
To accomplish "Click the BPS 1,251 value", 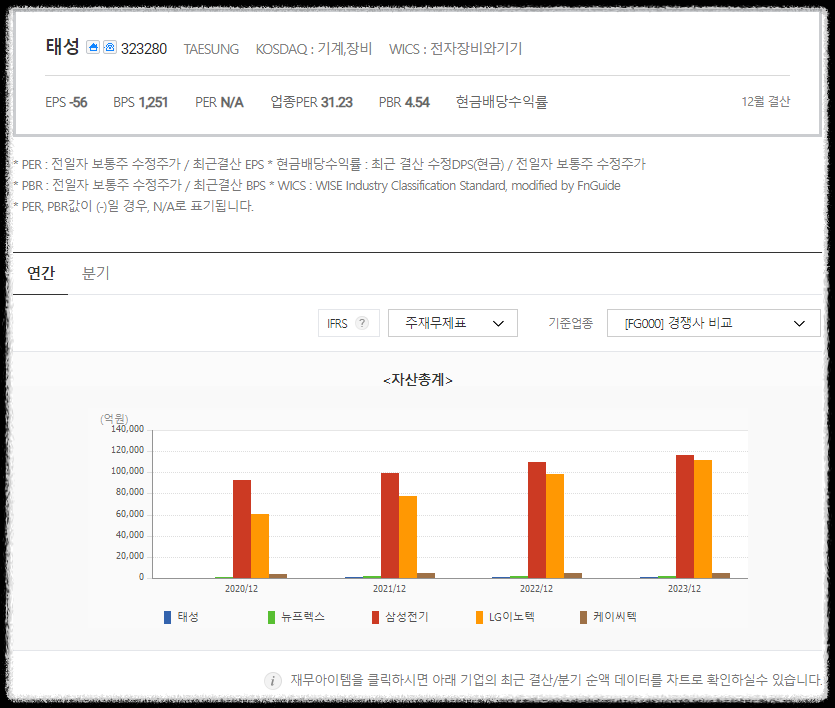I will coord(141,102).
